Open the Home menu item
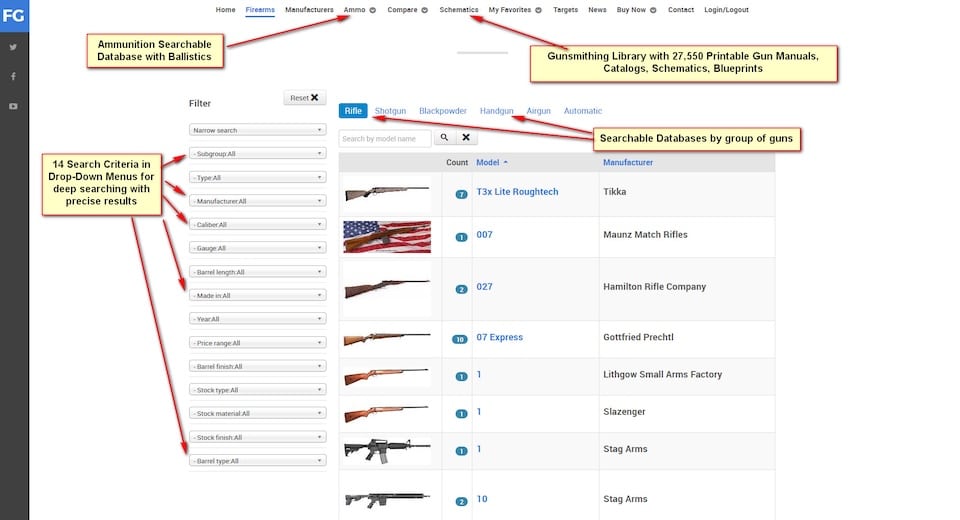 225,10
